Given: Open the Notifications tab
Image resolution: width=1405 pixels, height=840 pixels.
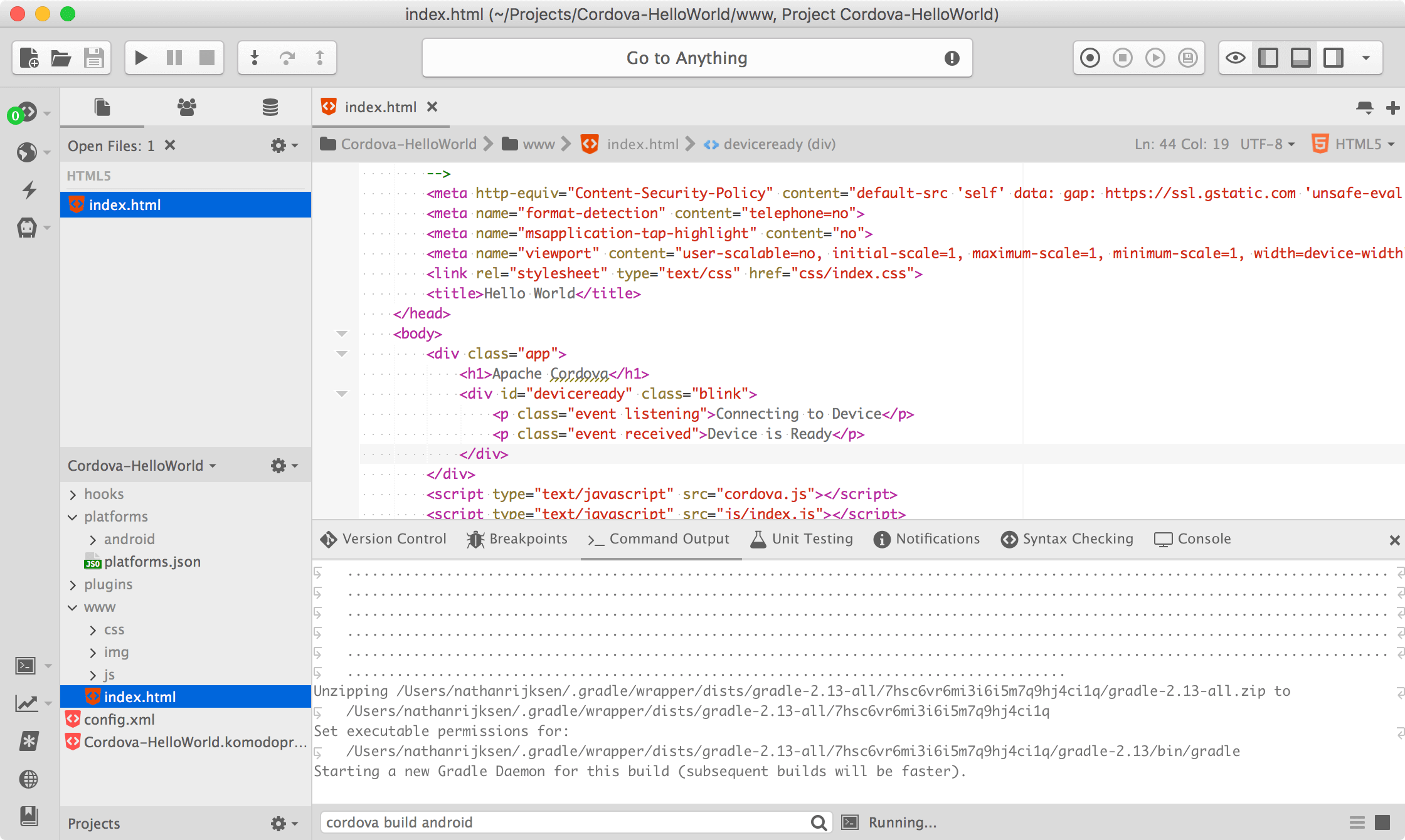Looking at the screenshot, I should pyautogui.click(x=926, y=539).
